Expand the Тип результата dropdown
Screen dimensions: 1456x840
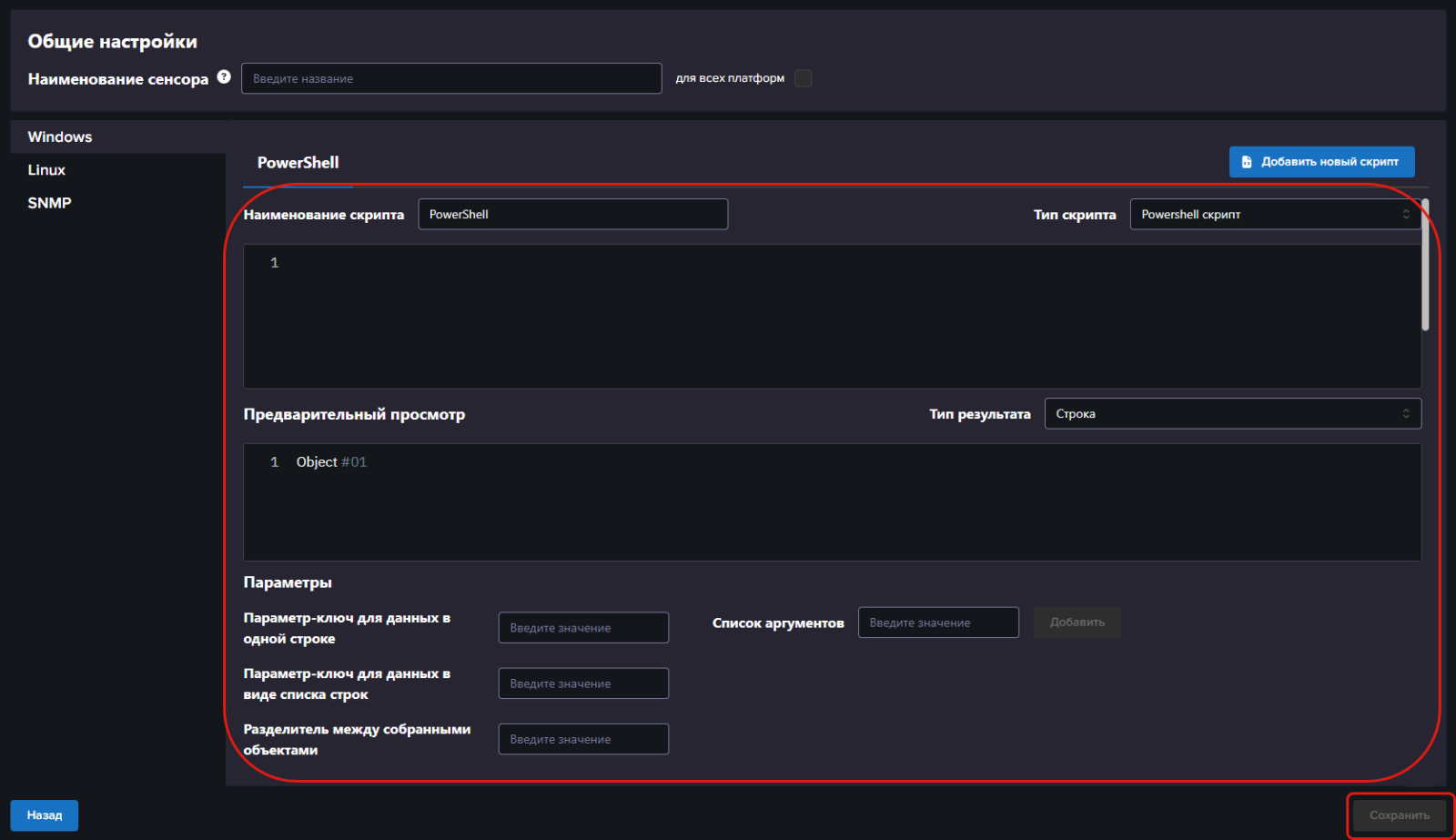(x=1233, y=414)
